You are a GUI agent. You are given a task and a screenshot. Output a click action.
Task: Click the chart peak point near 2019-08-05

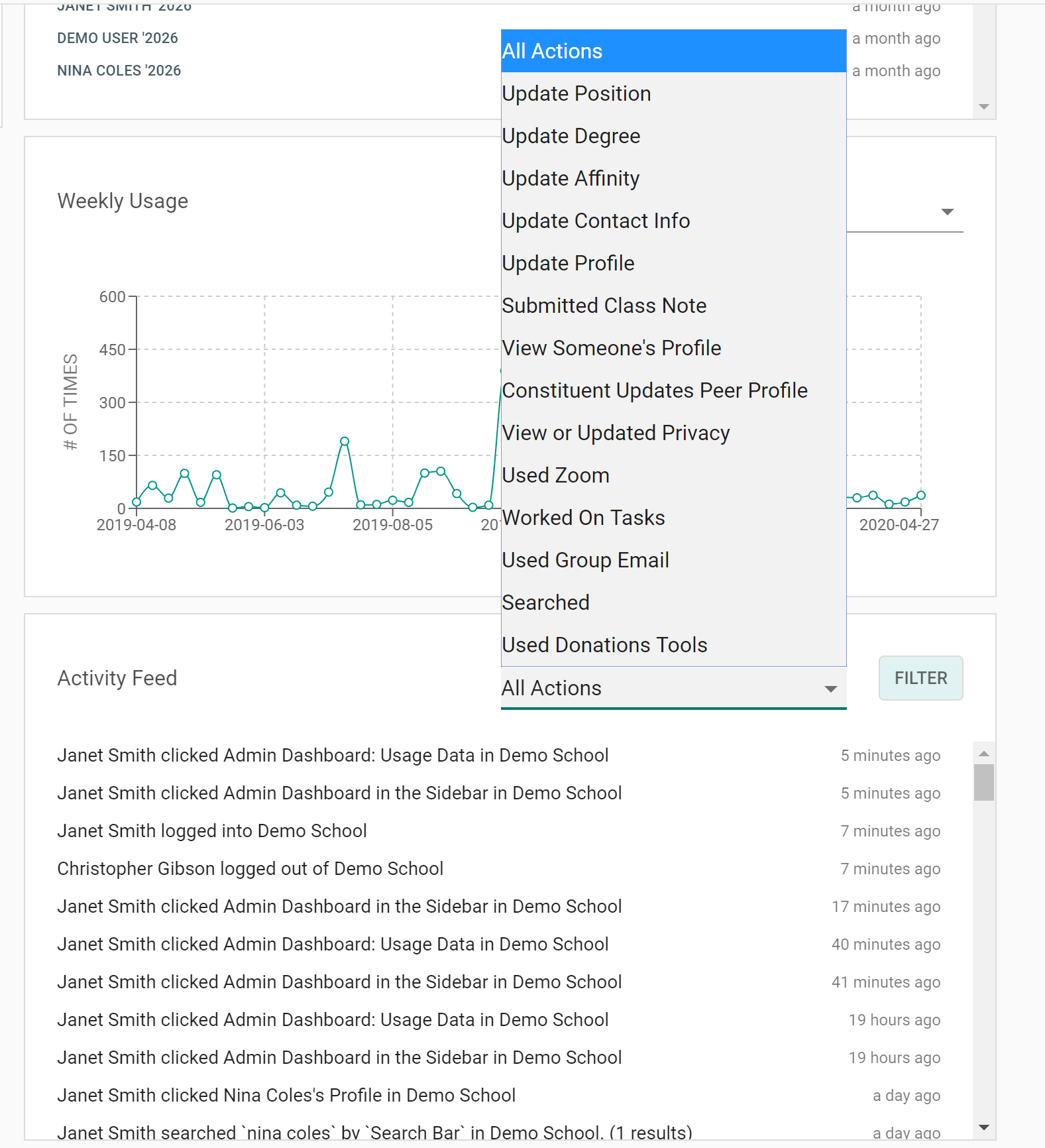coord(345,441)
